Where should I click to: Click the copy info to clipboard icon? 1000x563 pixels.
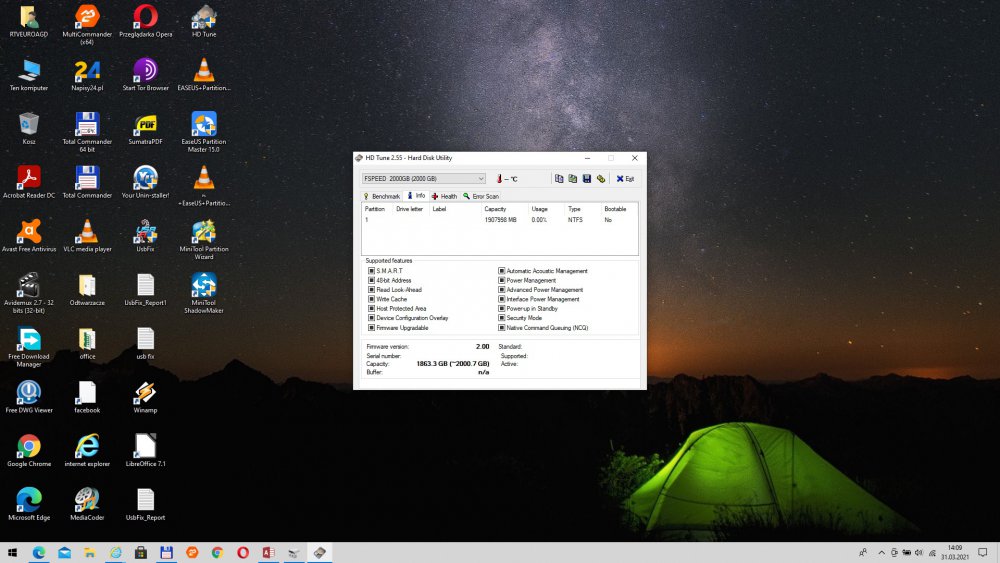coord(560,179)
